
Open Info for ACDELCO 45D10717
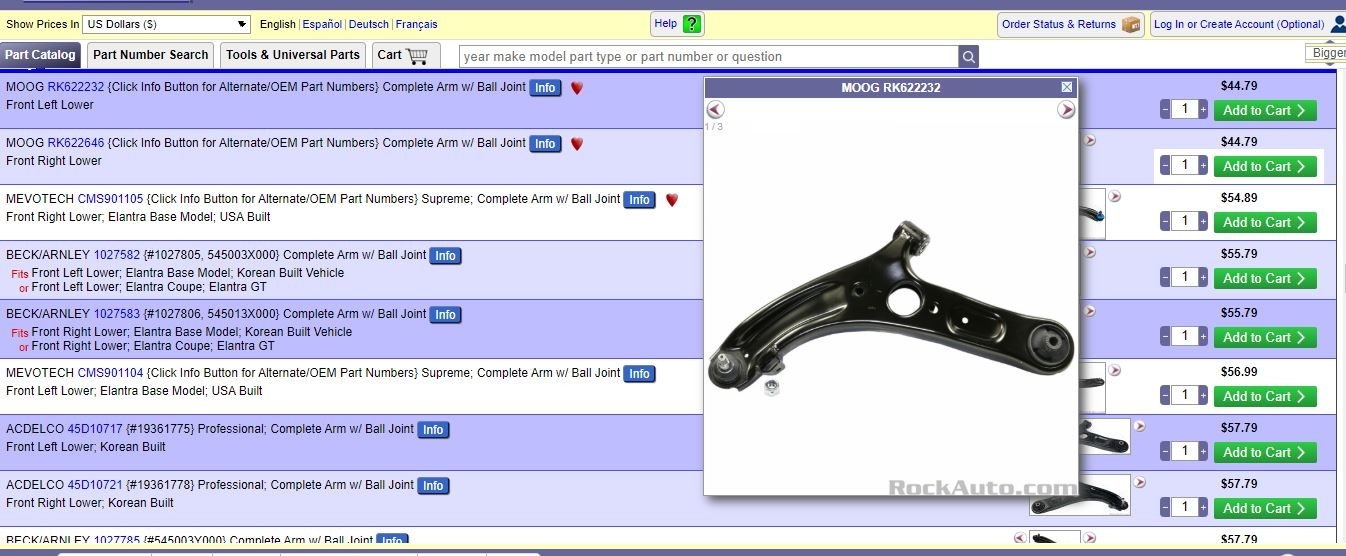click(433, 430)
